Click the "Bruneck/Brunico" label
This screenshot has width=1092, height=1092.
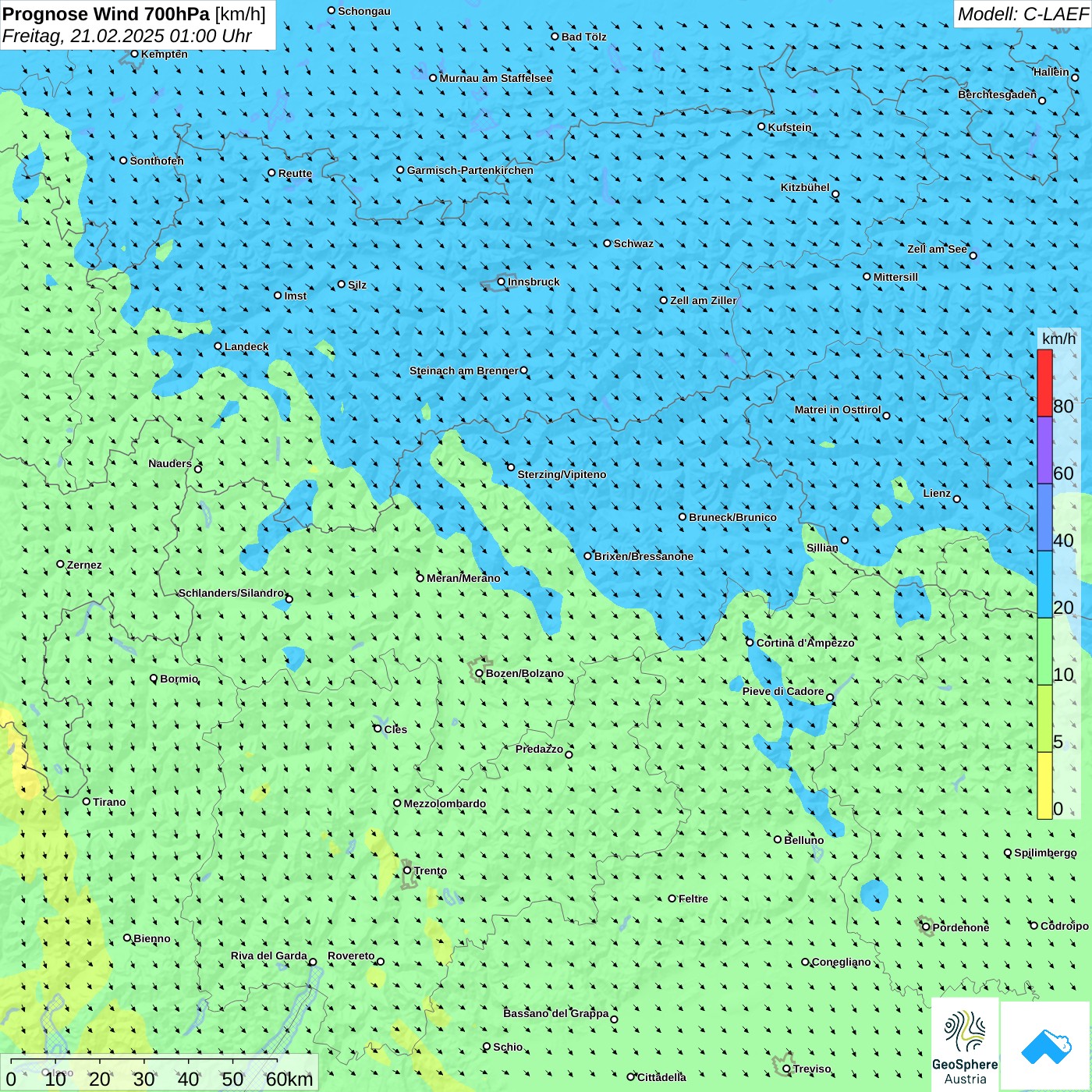pyautogui.click(x=733, y=517)
